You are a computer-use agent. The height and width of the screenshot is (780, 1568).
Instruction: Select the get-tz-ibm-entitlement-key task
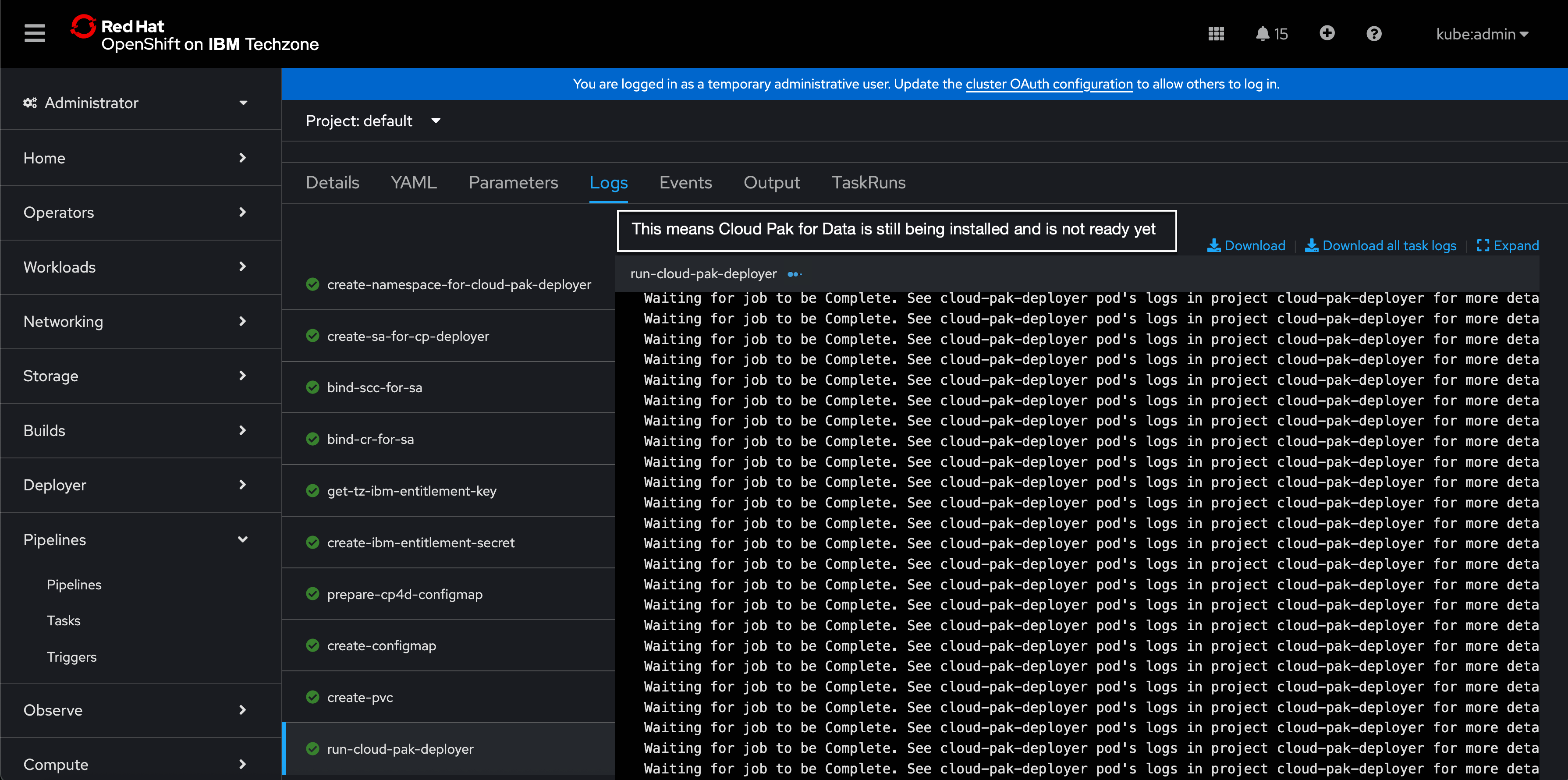click(412, 491)
